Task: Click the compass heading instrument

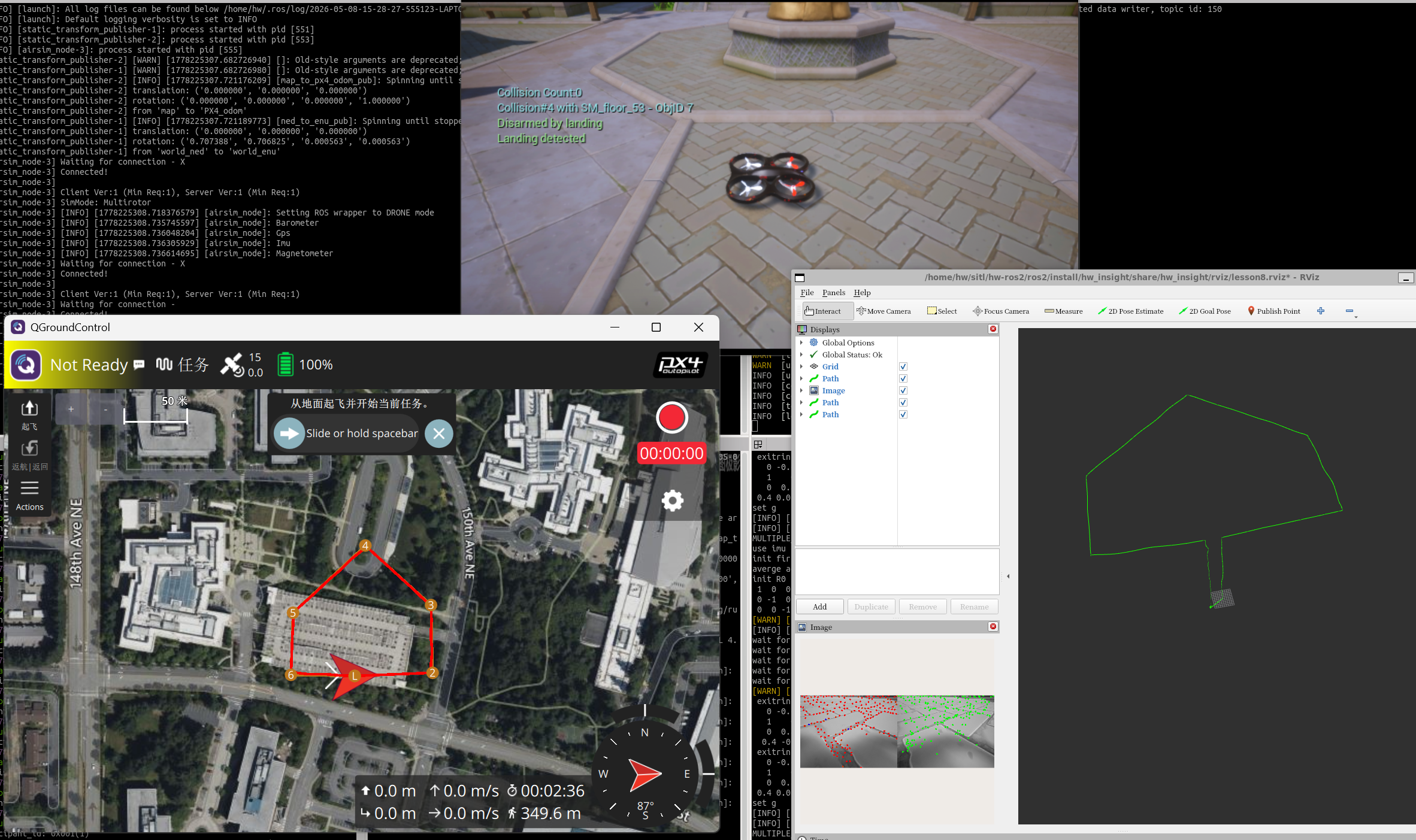Action: point(645,774)
